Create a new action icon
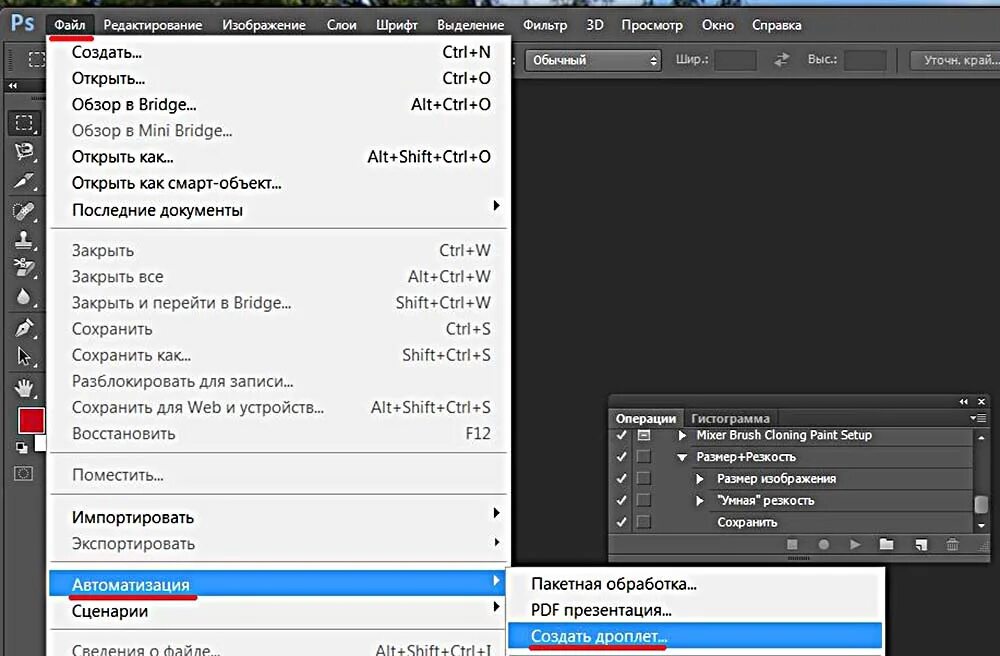The height and width of the screenshot is (656, 1000). click(920, 545)
